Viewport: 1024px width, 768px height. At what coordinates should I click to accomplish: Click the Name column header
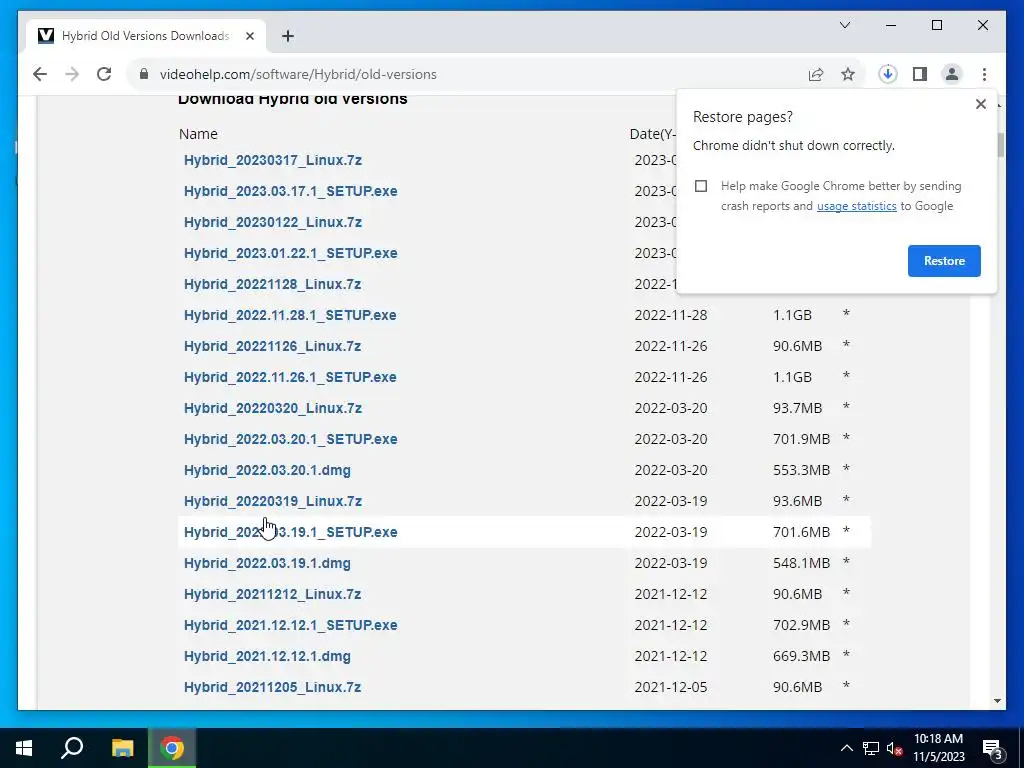(198, 134)
